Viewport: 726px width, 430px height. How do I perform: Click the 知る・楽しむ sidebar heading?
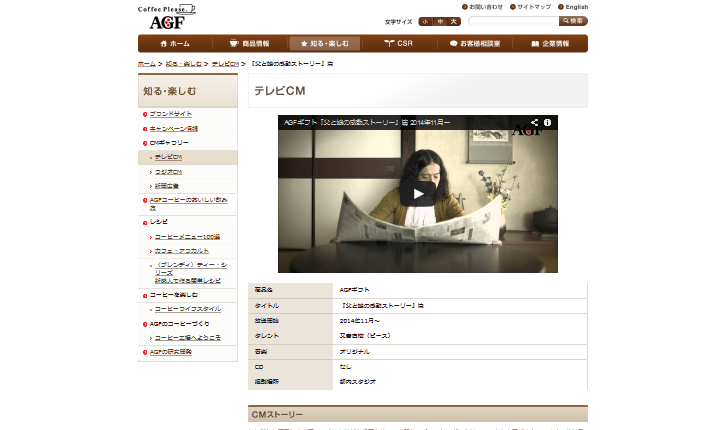point(169,91)
